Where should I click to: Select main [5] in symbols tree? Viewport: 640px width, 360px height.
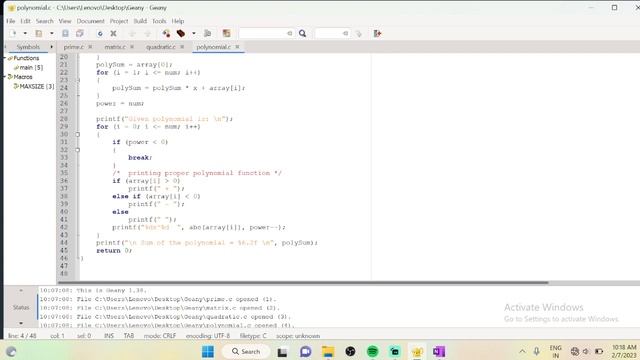click(31, 68)
